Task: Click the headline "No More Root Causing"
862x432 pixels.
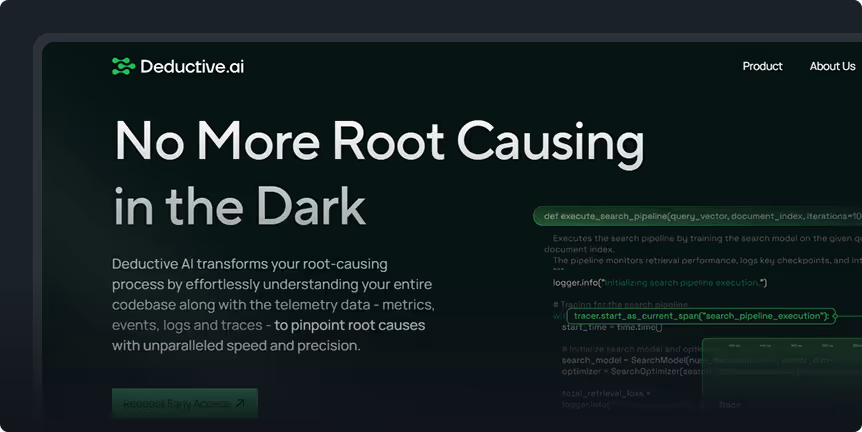Action: point(379,142)
